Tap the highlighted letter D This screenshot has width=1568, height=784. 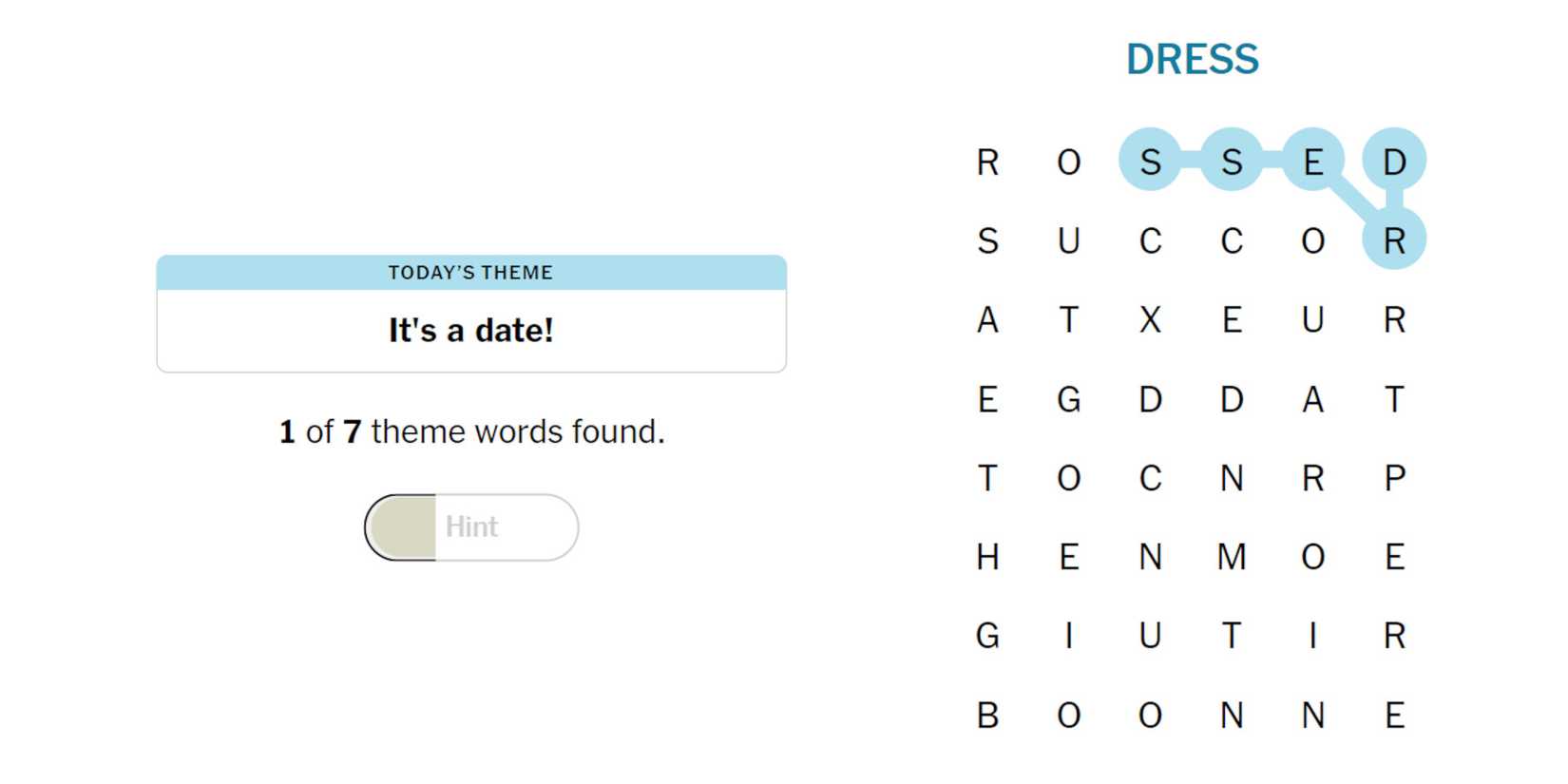(x=1394, y=162)
